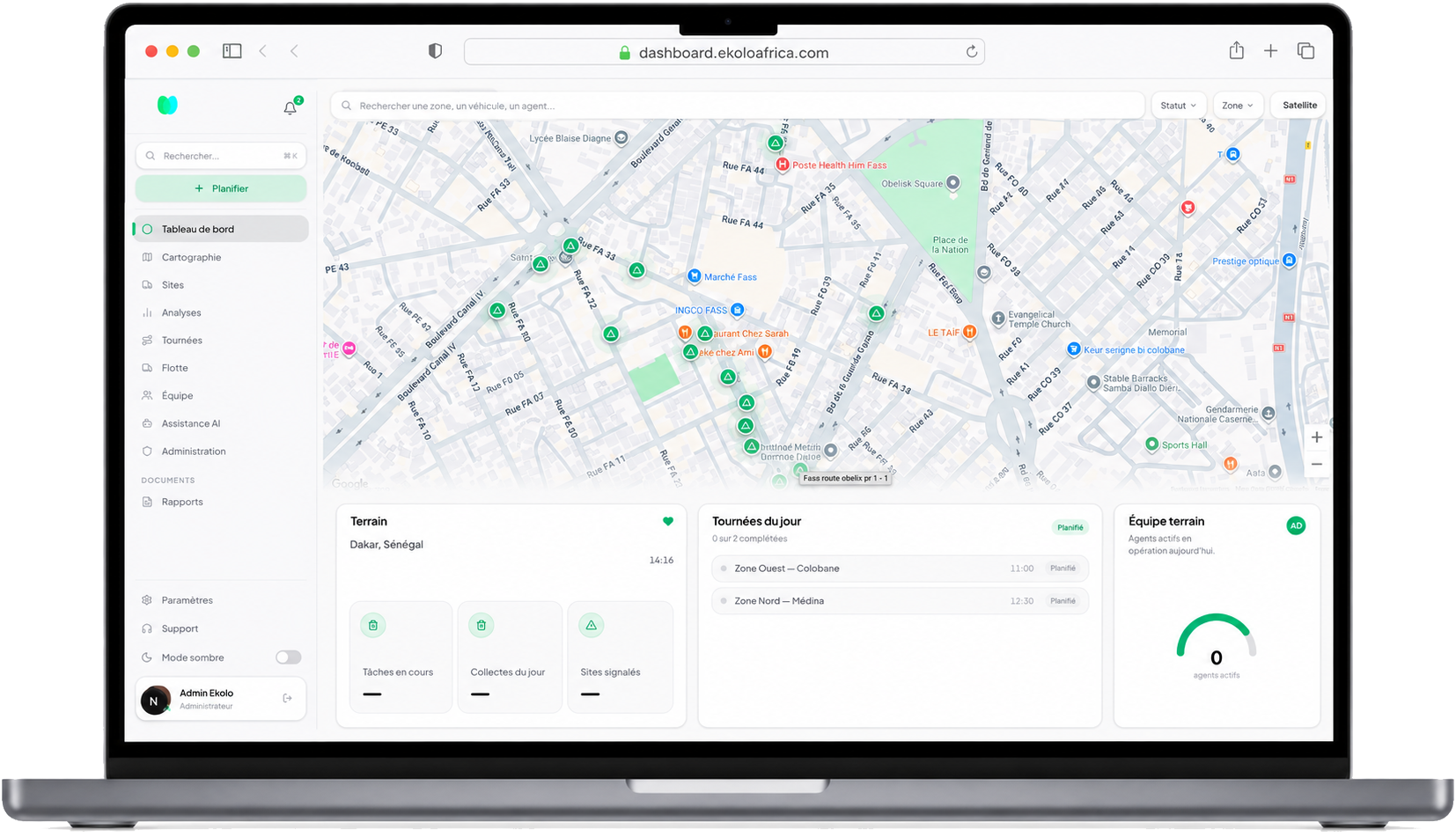Screen dimensions: 1456x837
Task: Click the green heart icon on Terrain card
Action: click(x=668, y=521)
